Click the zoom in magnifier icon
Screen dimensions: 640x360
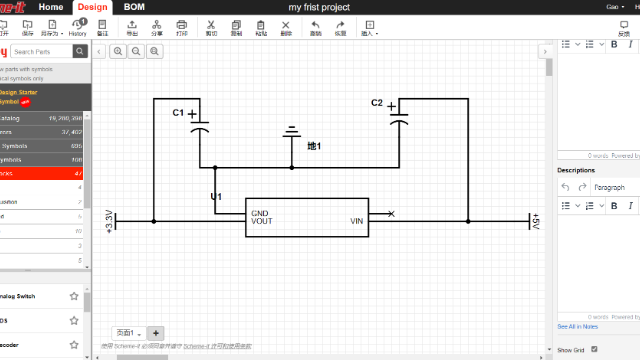pyautogui.click(x=118, y=51)
